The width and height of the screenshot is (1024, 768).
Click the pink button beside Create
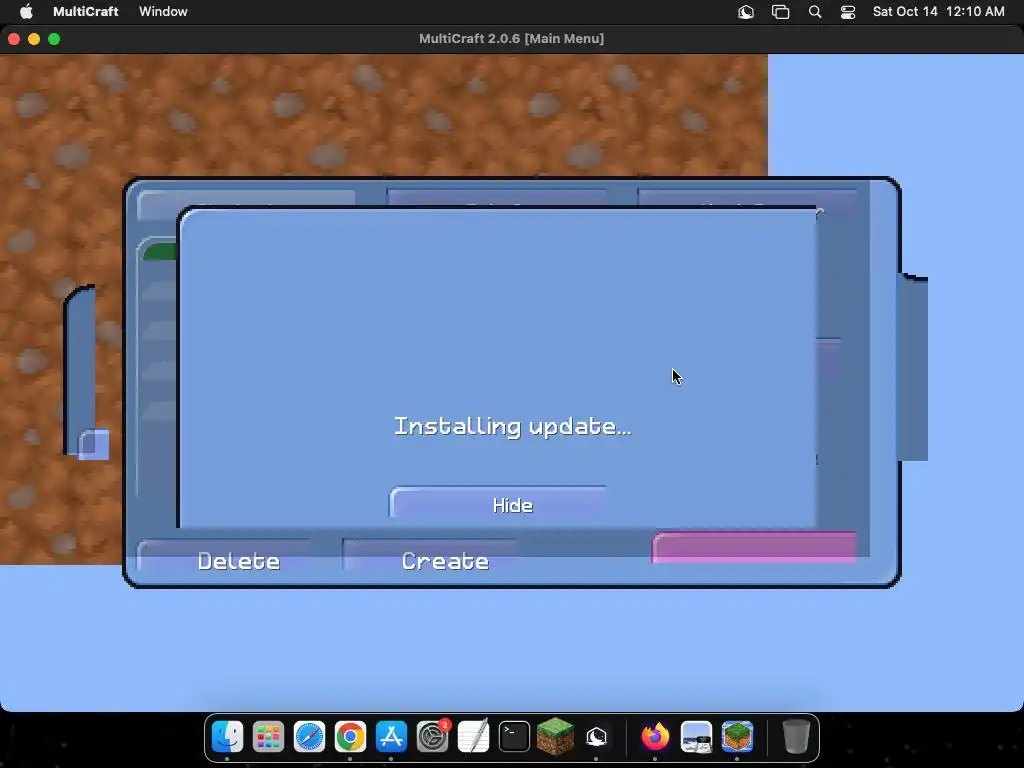click(754, 547)
